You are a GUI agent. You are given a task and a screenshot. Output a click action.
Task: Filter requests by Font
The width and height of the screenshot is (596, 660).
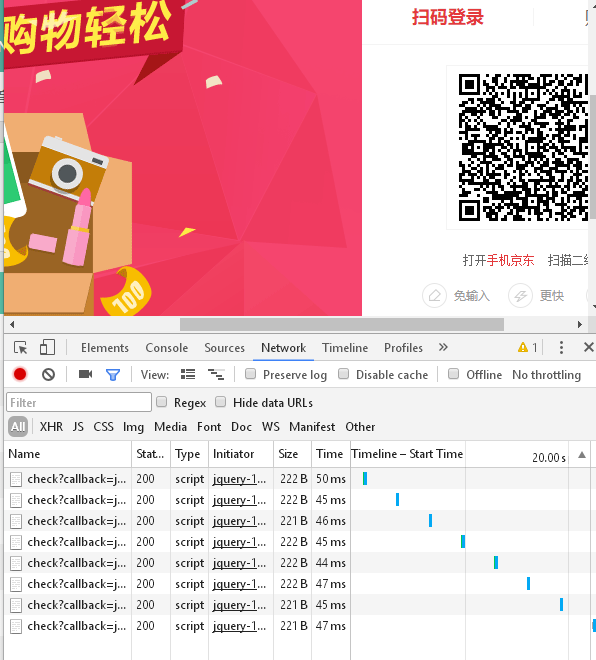[x=209, y=427]
